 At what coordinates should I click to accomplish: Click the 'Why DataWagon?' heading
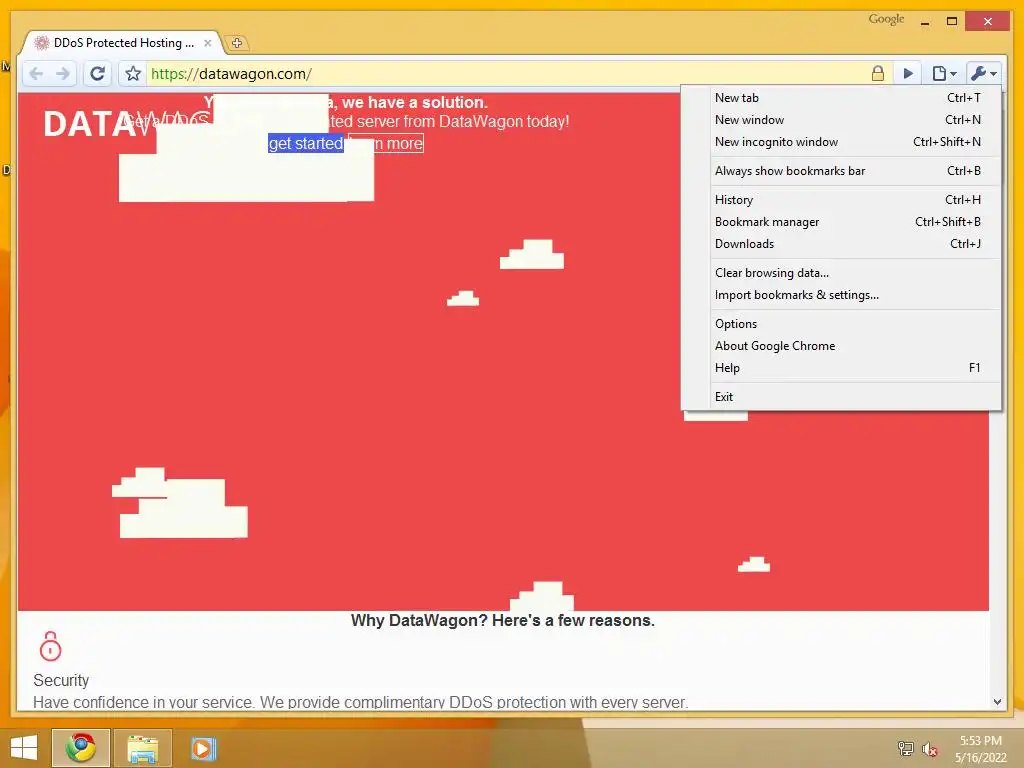point(502,620)
